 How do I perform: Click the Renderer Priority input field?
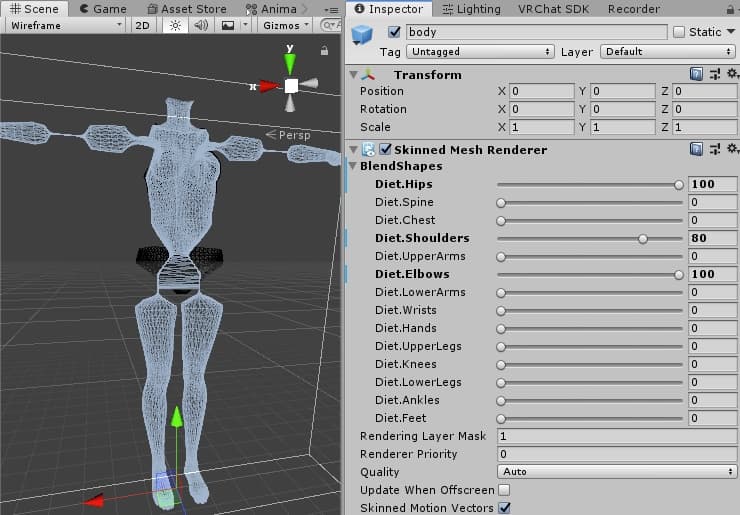coord(616,454)
